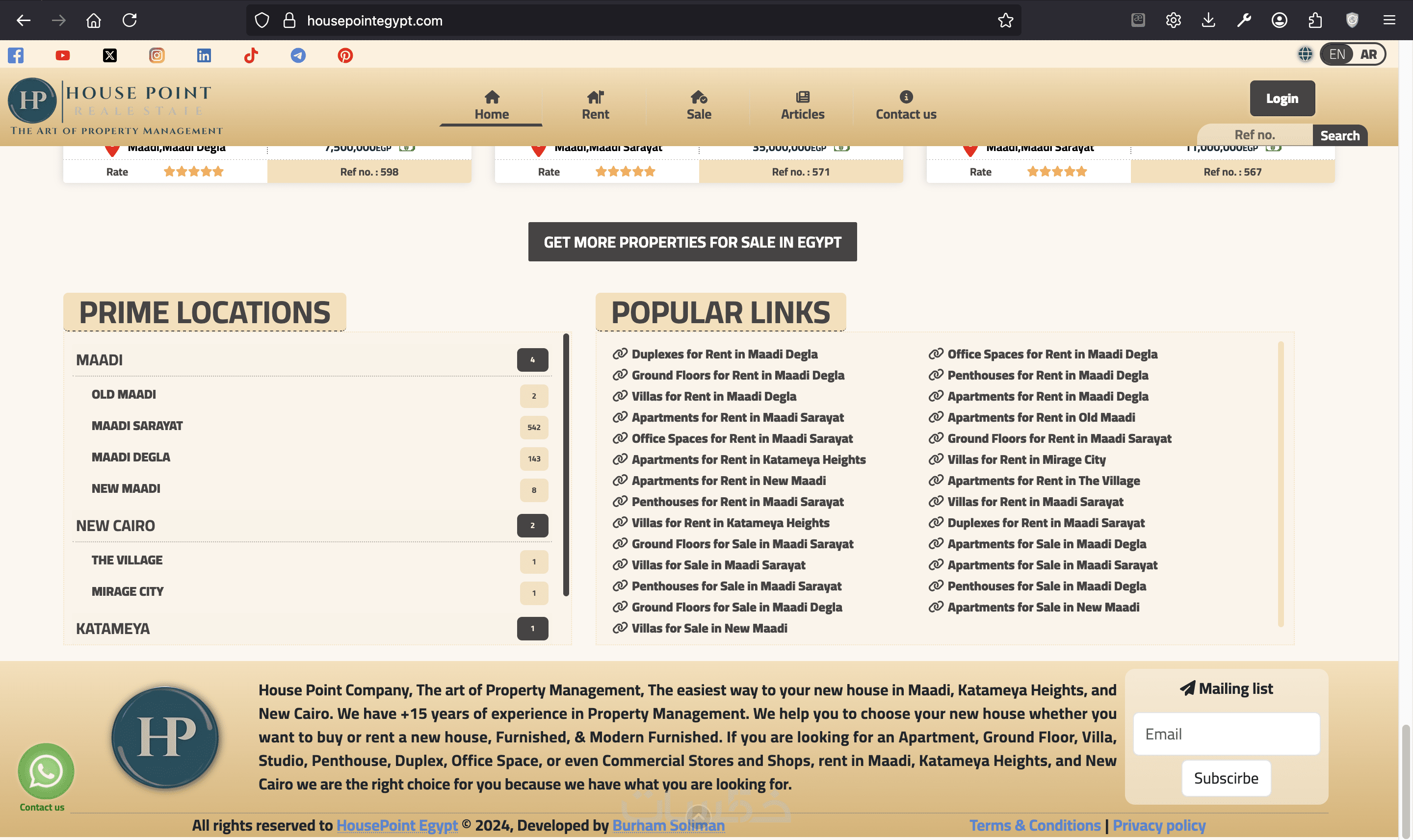The width and height of the screenshot is (1413, 840).
Task: Open the Pinterest icon
Action: tap(345, 55)
